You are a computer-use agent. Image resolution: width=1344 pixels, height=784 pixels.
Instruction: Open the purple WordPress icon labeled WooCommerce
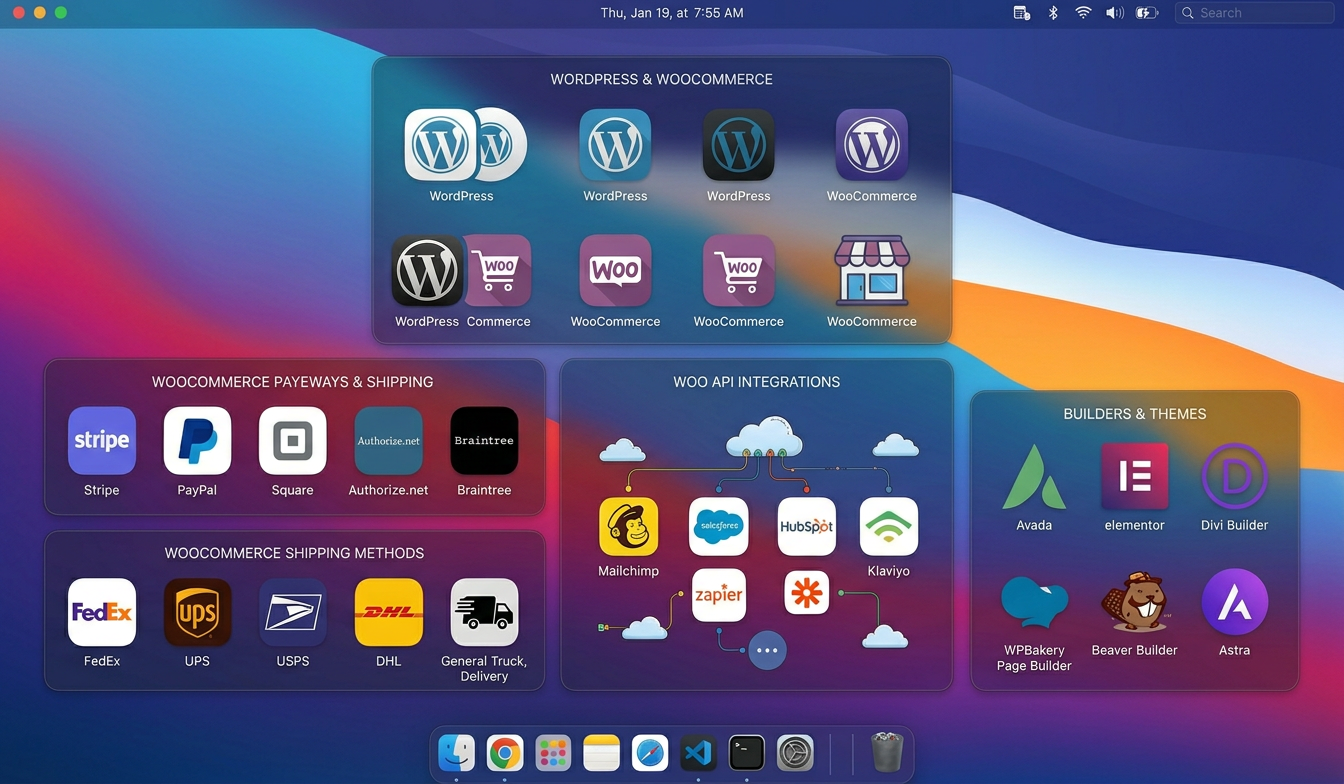871,145
